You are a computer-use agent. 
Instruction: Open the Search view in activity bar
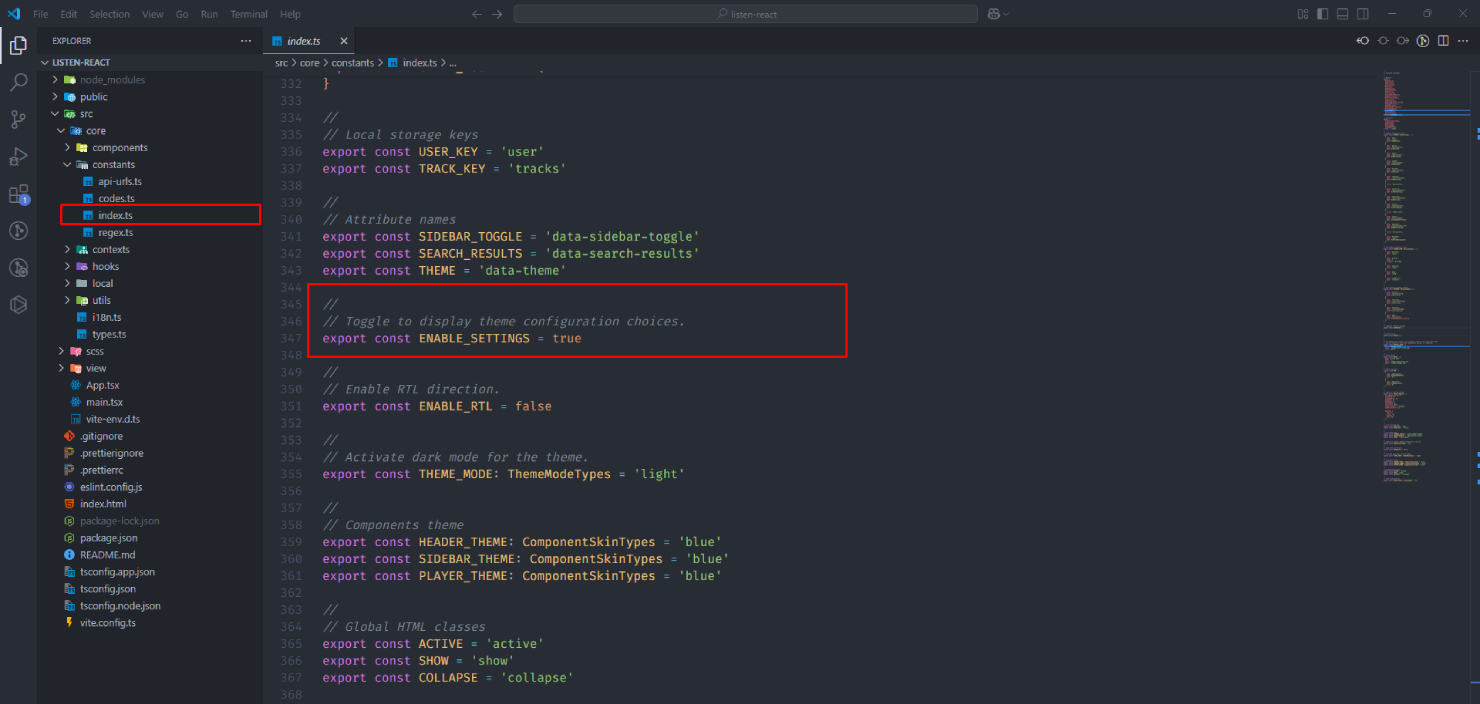coord(18,82)
